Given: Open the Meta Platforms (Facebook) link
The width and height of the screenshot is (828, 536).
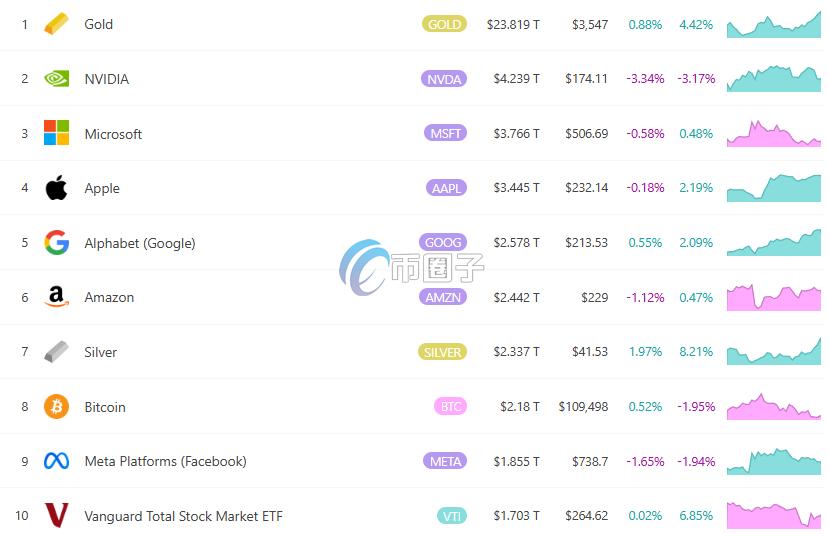Looking at the screenshot, I should point(165,461).
